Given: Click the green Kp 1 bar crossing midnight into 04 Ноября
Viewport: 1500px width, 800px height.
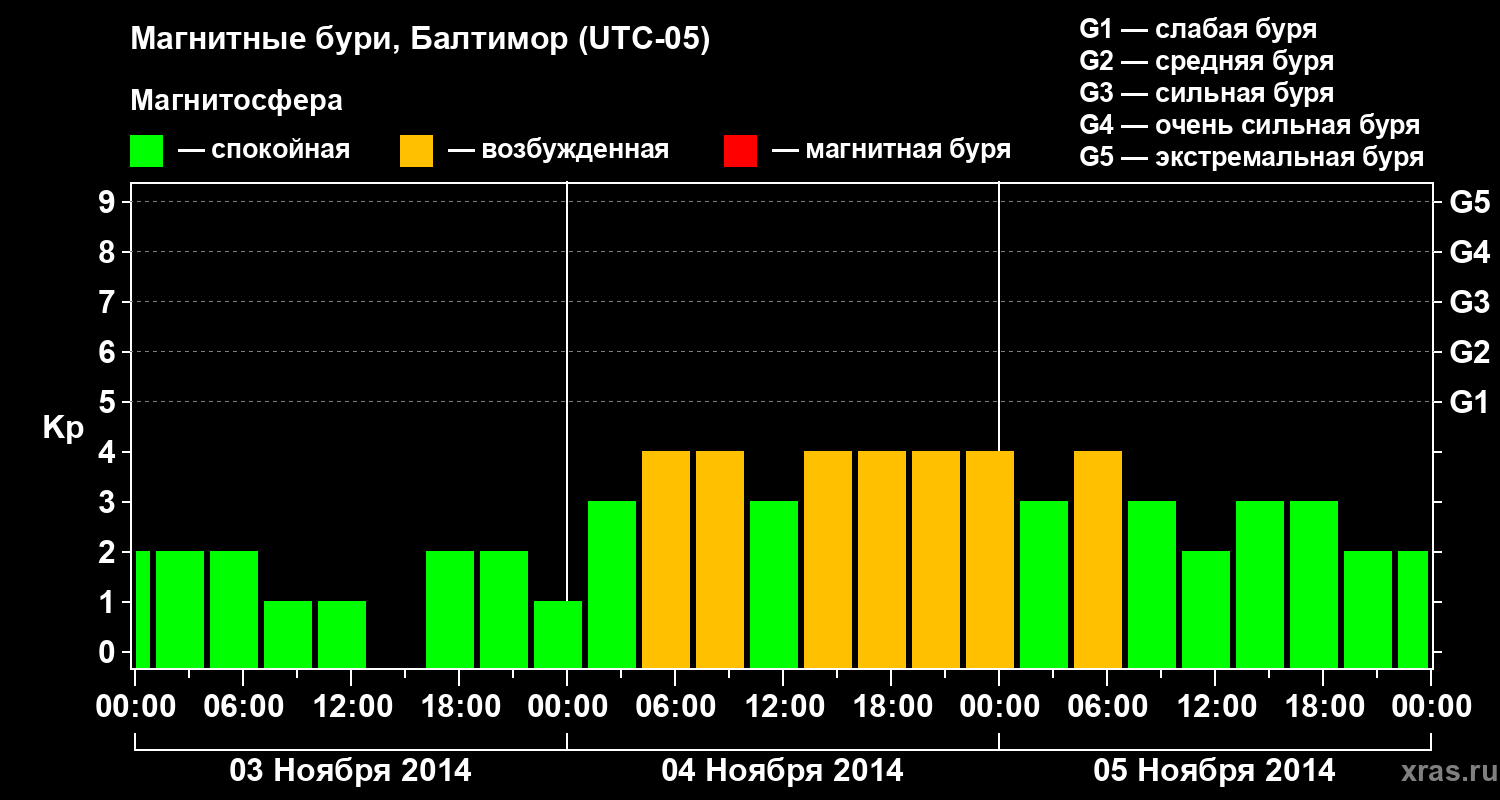Looking at the screenshot, I should [558, 634].
